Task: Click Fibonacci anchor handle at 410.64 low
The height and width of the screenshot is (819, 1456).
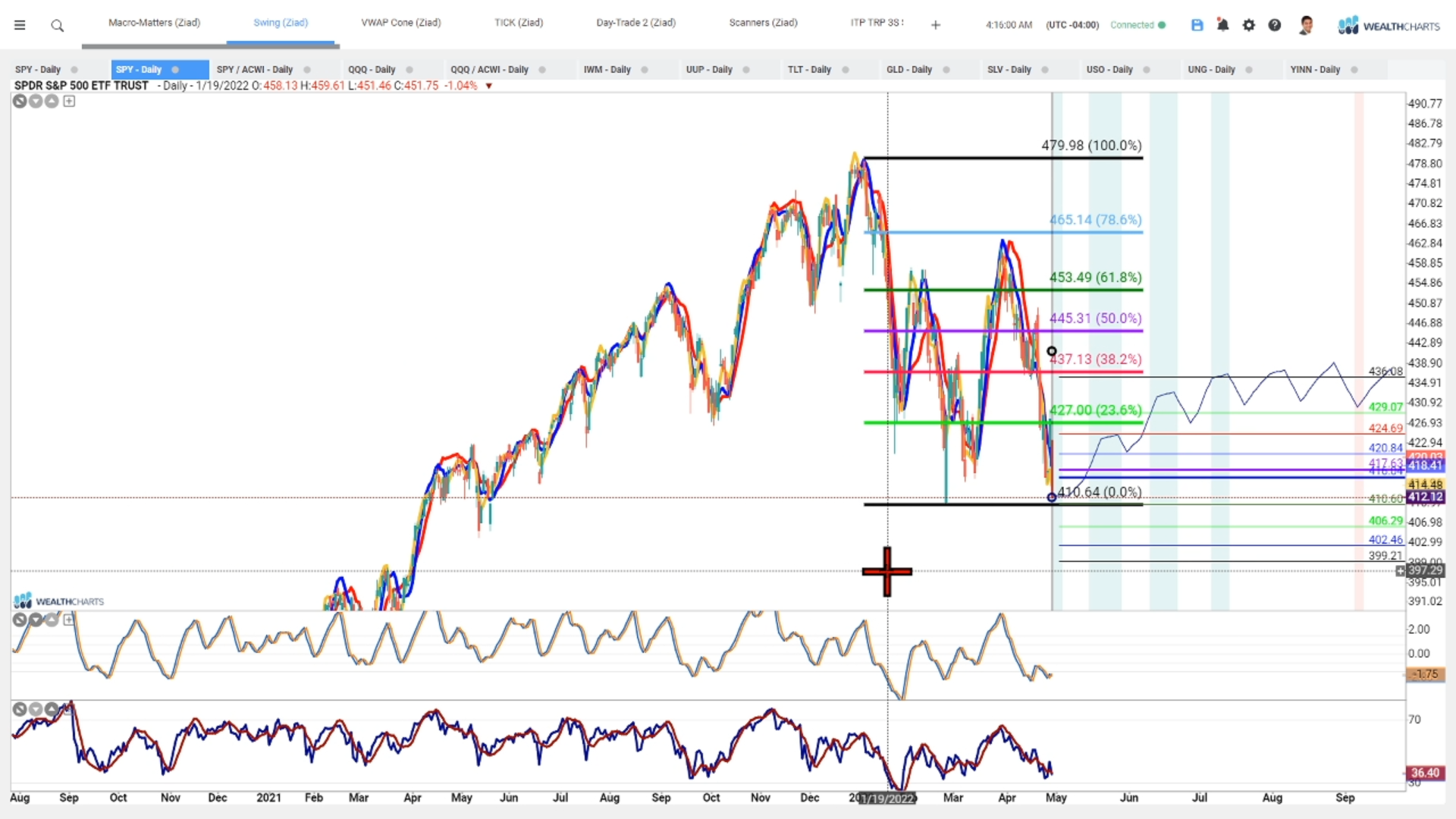Action: [x=1051, y=497]
